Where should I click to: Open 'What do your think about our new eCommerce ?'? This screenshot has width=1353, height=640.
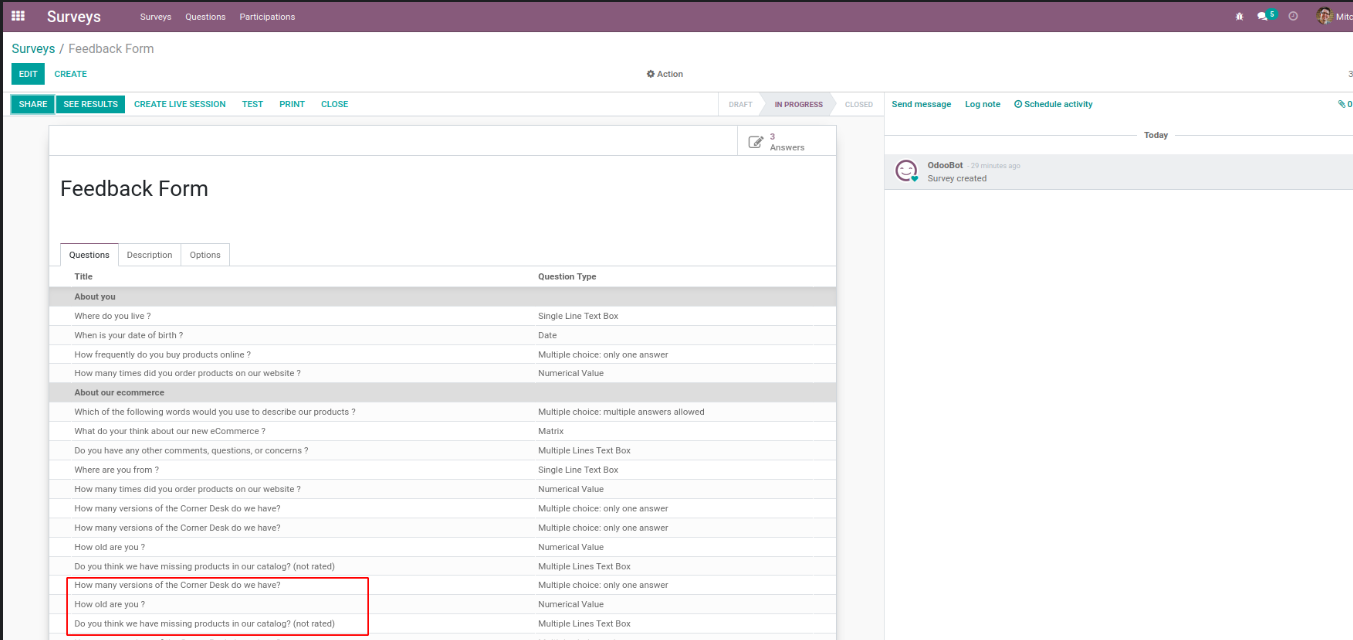442,431
